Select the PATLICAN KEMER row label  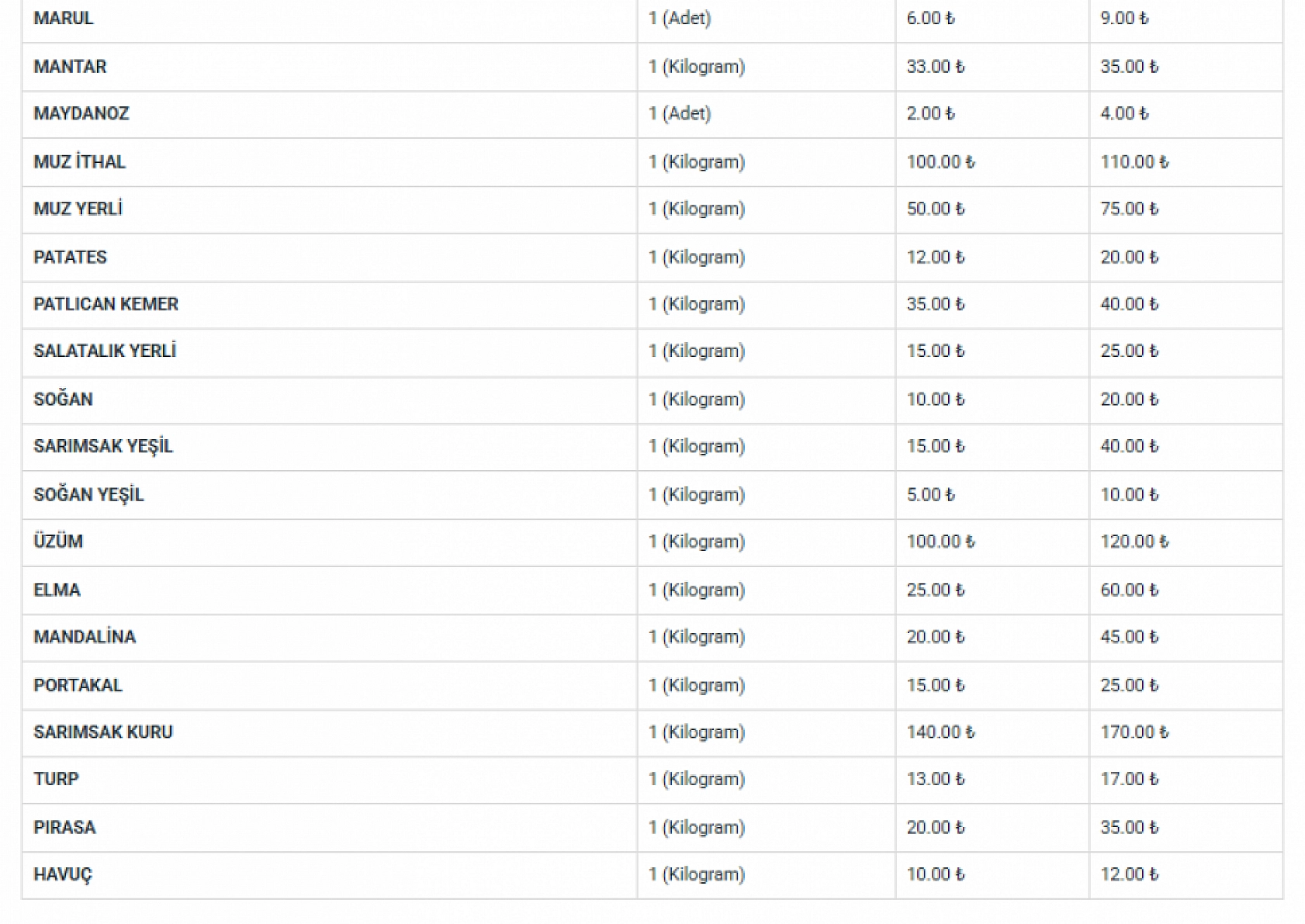click(106, 304)
